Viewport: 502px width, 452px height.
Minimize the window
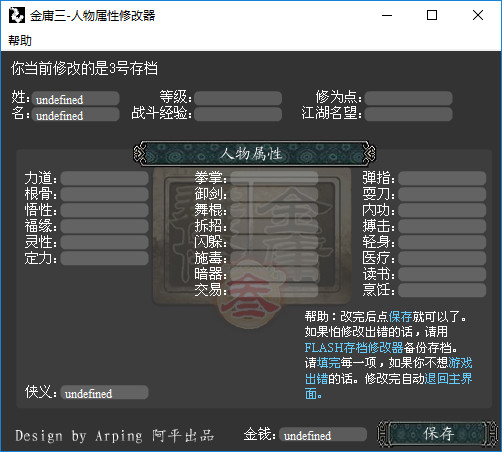coord(387,15)
